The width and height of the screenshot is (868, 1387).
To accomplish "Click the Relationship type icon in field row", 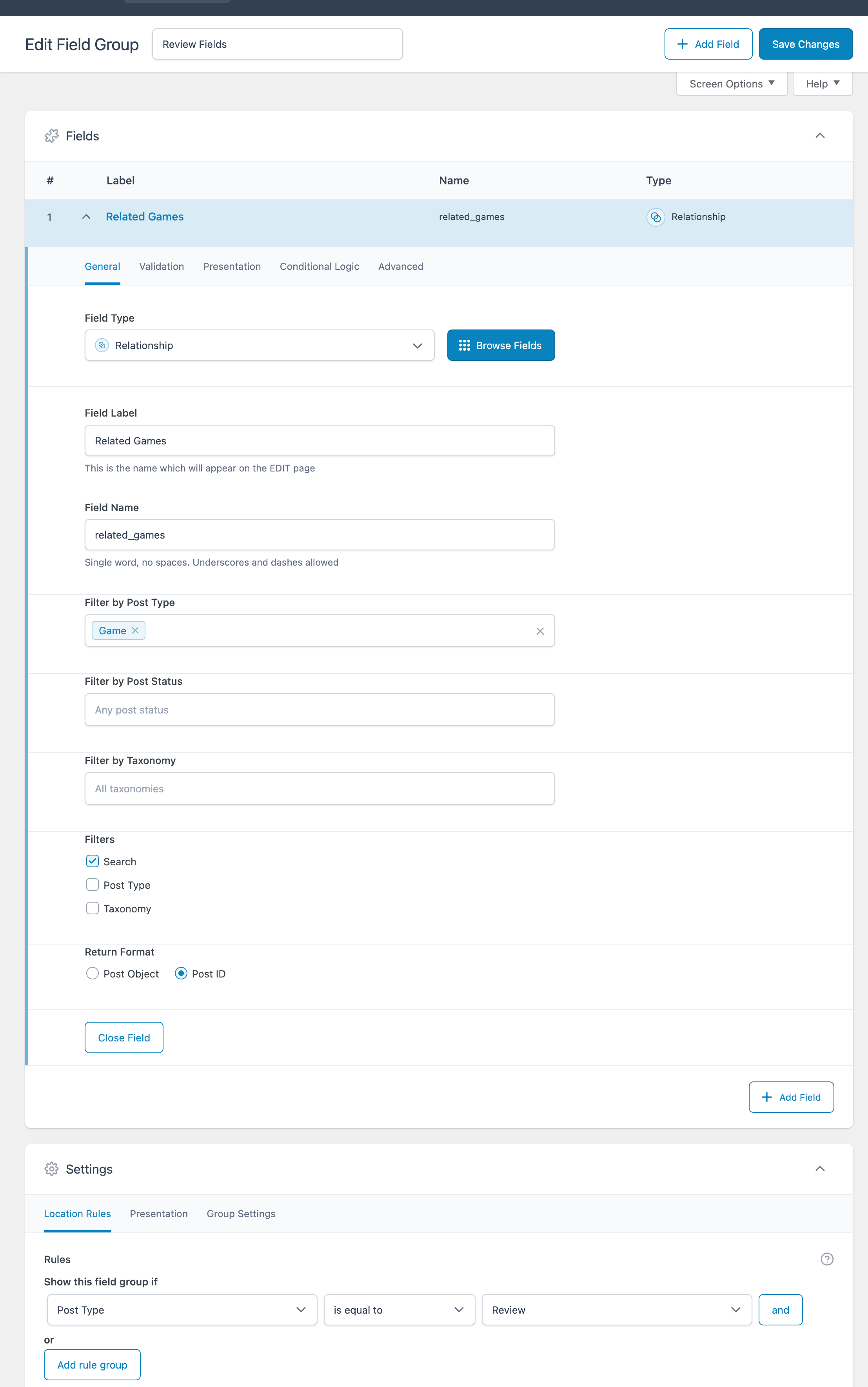I will 656,217.
